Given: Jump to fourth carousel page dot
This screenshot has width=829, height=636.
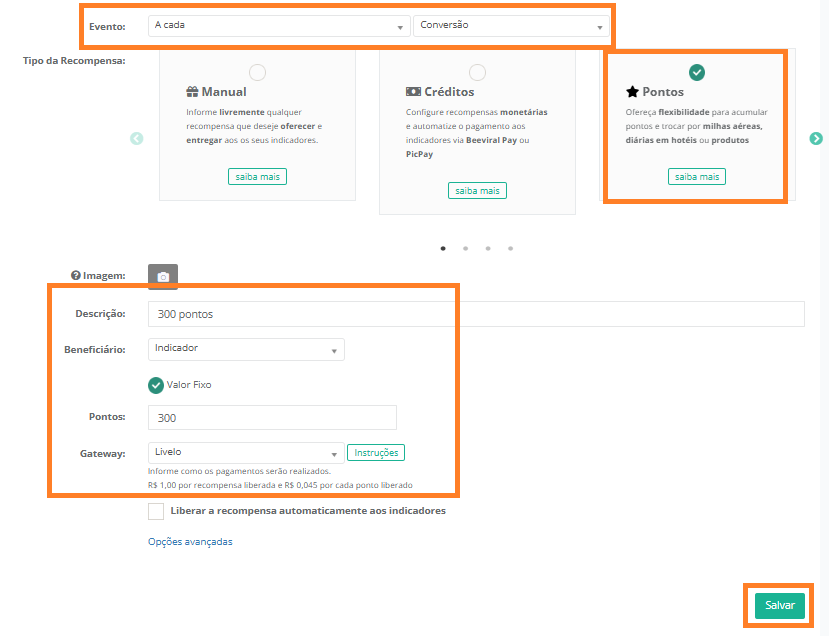Looking at the screenshot, I should [x=510, y=248].
